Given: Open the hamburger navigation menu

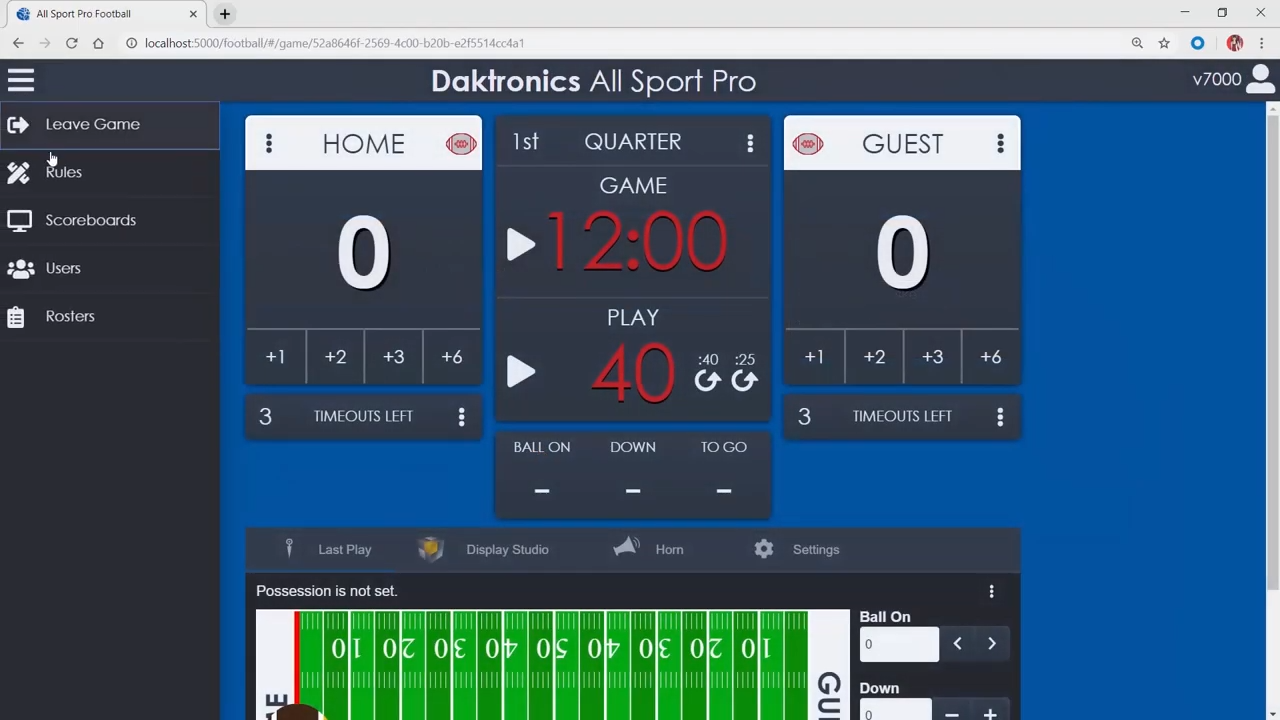Looking at the screenshot, I should pos(21,80).
